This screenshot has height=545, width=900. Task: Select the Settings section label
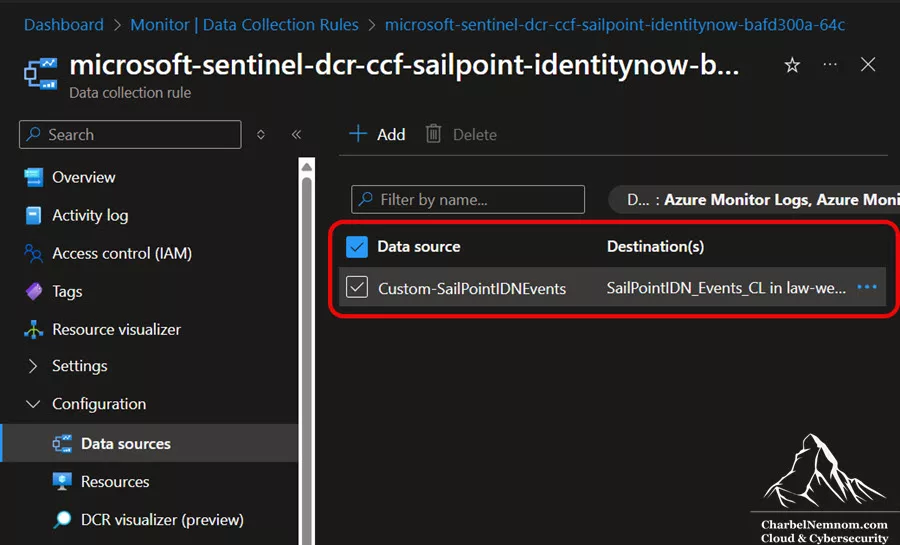pos(80,366)
